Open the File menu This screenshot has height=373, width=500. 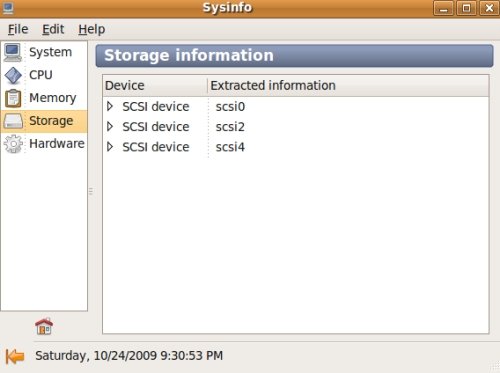coord(18,29)
